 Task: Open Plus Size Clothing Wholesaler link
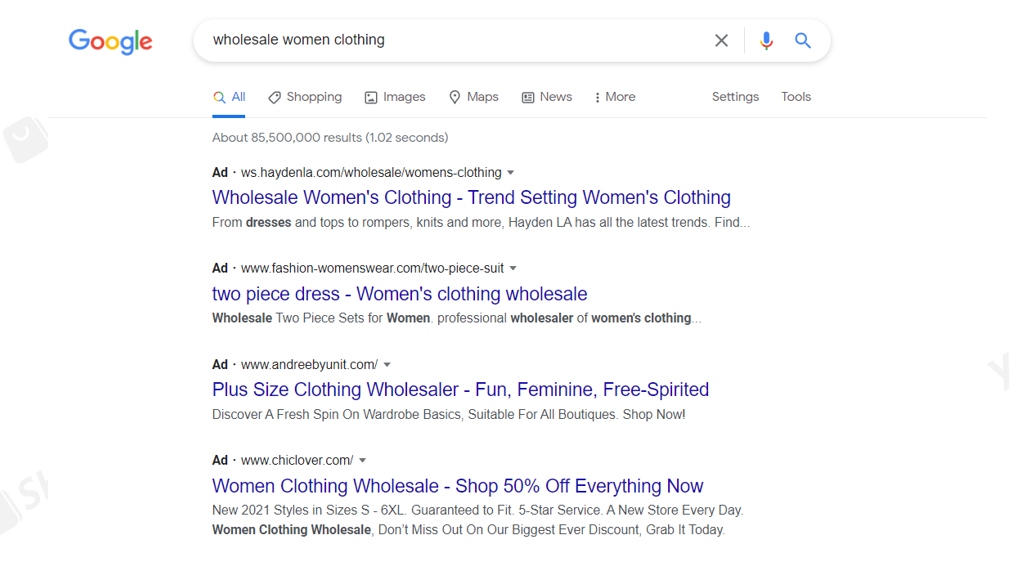click(460, 390)
